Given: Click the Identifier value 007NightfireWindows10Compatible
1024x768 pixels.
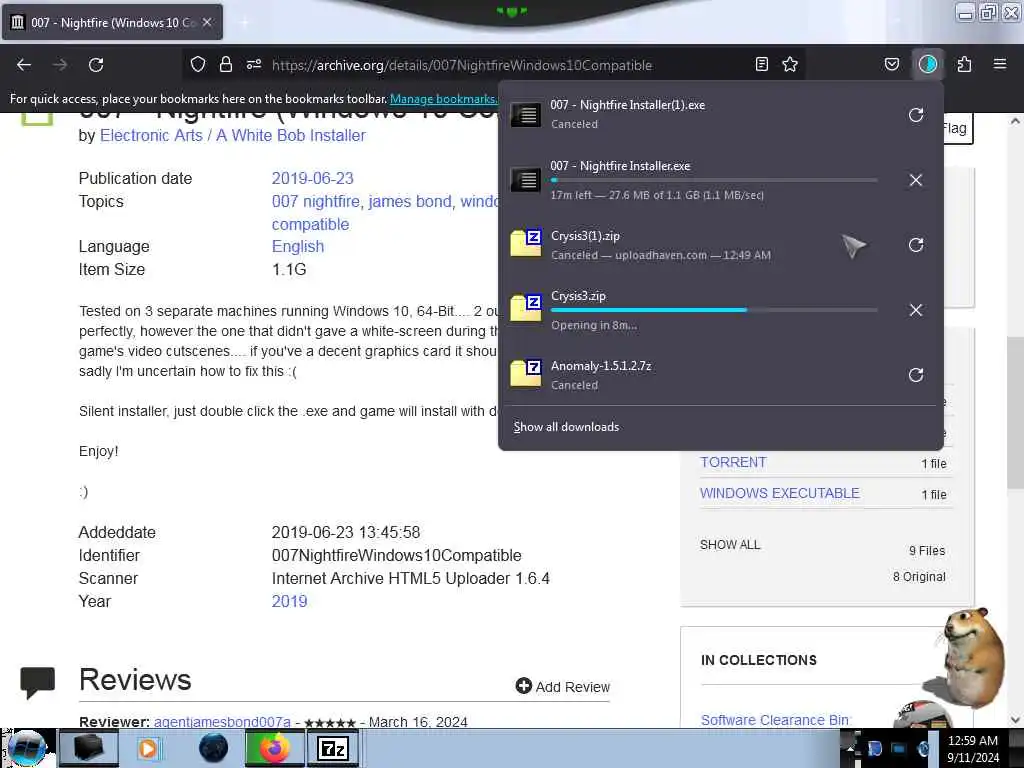Looking at the screenshot, I should click(396, 555).
